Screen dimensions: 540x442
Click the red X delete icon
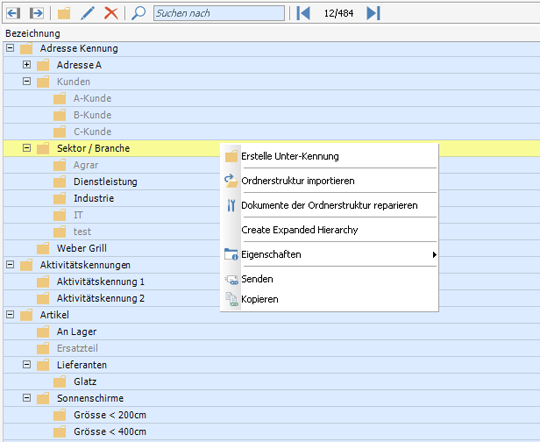tap(111, 13)
